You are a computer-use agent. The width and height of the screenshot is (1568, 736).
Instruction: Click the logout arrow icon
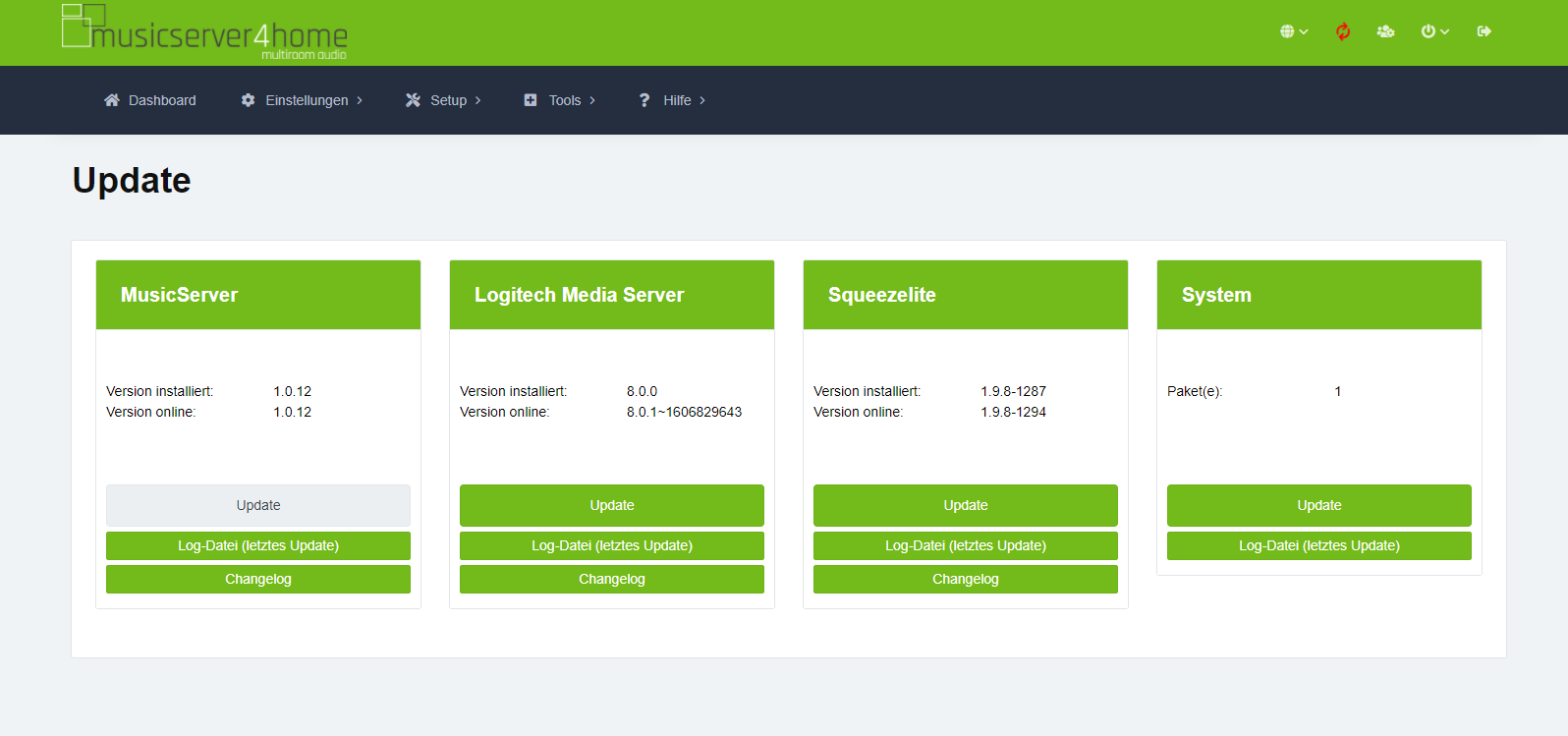point(1484,31)
